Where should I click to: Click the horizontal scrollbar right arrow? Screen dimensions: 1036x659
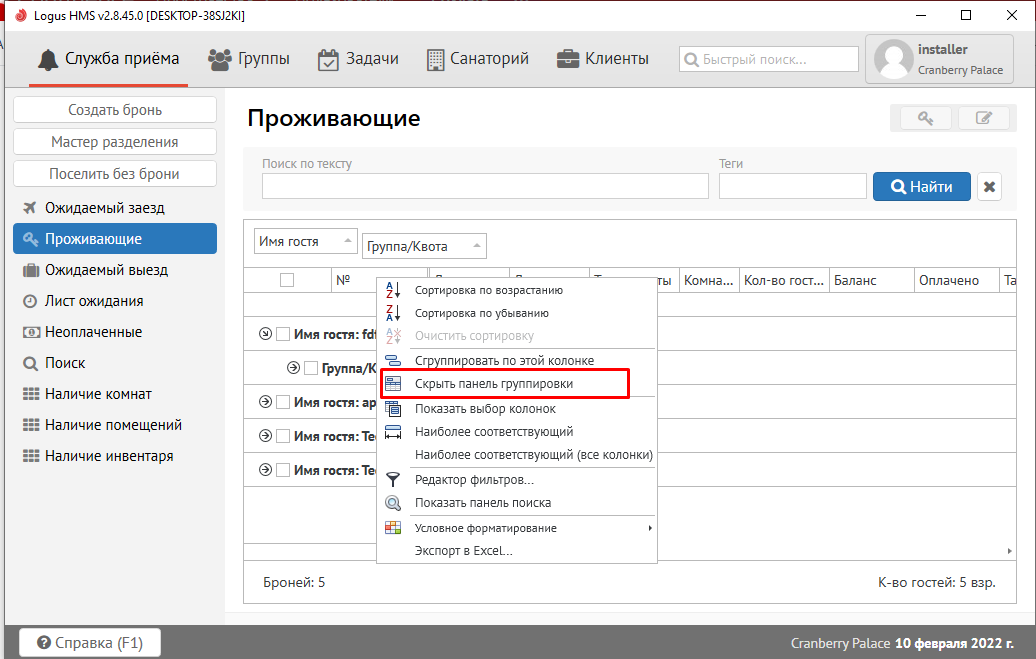(x=1009, y=552)
